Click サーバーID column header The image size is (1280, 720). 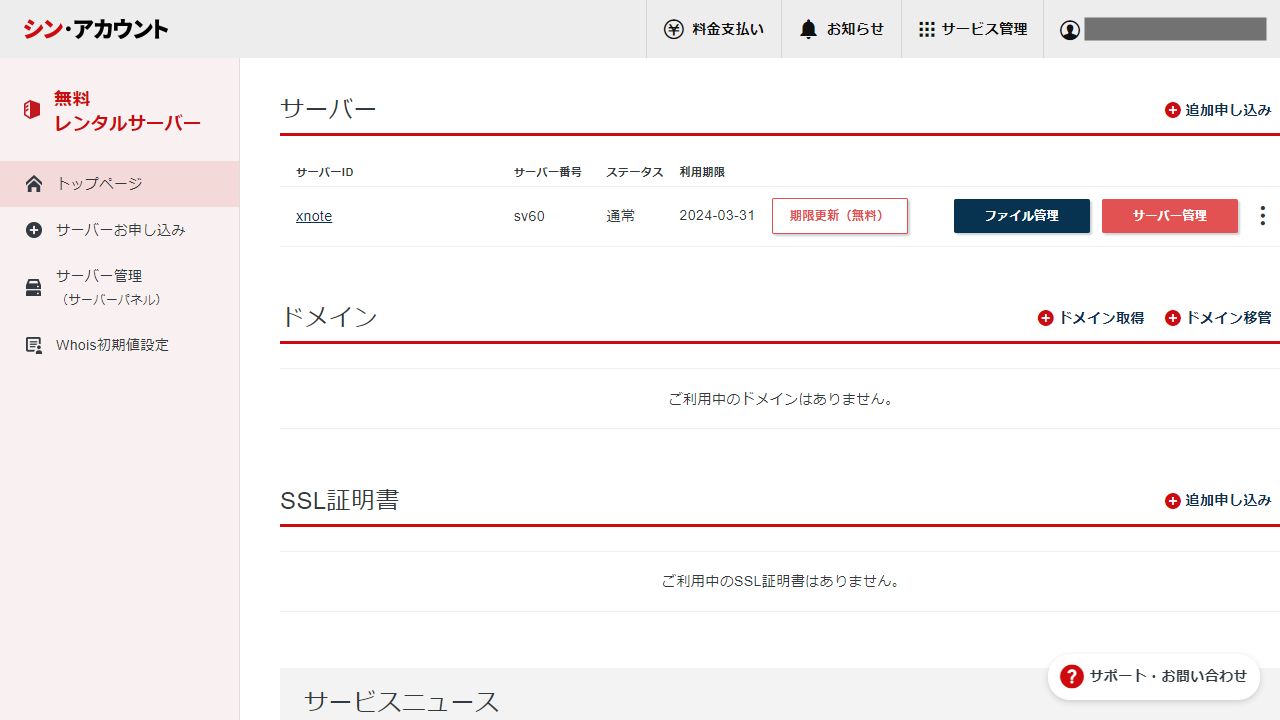(x=325, y=172)
